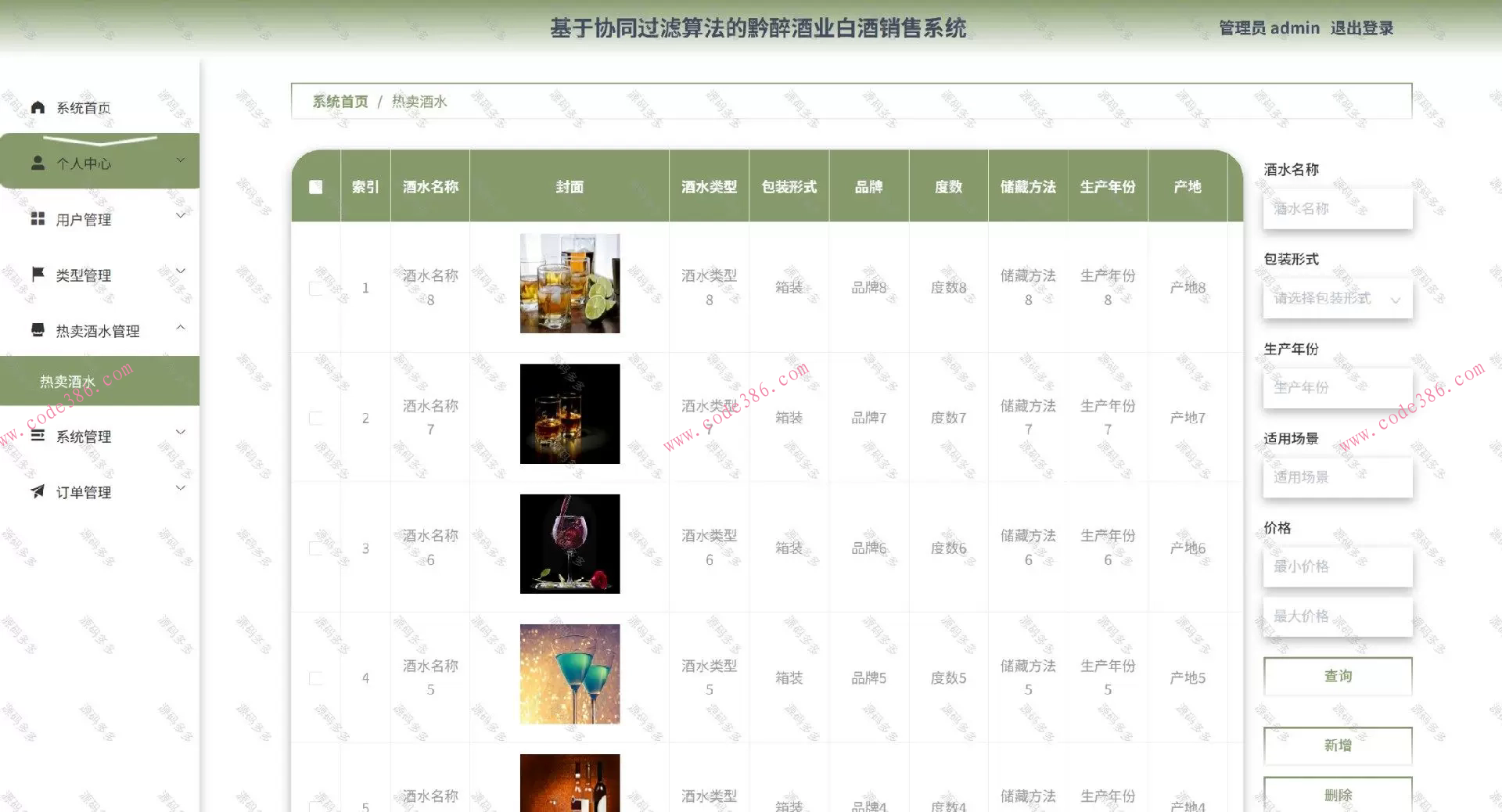Open the 系统首页 breadcrumb item
1502x812 pixels.
(x=340, y=101)
